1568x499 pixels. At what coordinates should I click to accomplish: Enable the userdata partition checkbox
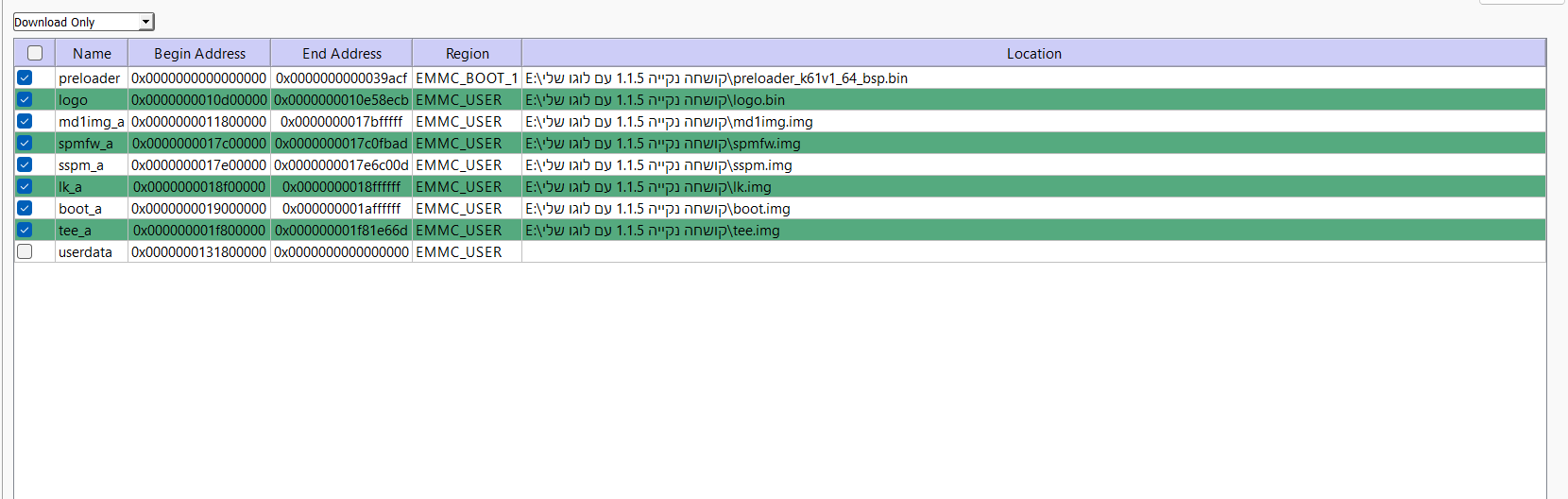pos(25,251)
